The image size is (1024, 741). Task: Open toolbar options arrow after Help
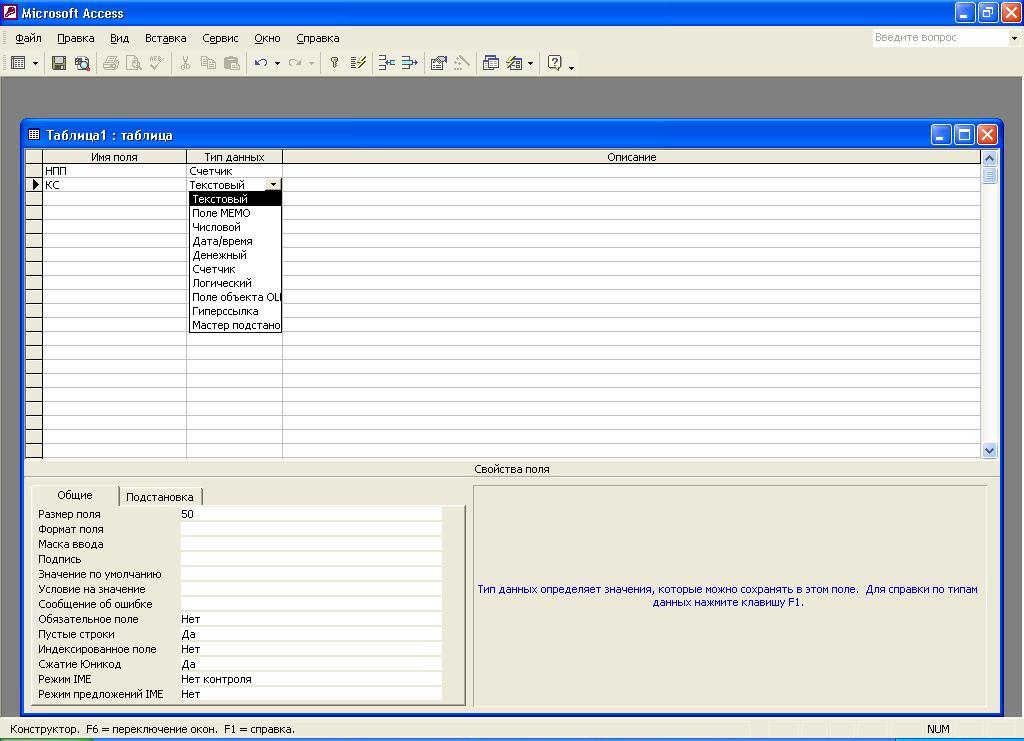point(571,67)
